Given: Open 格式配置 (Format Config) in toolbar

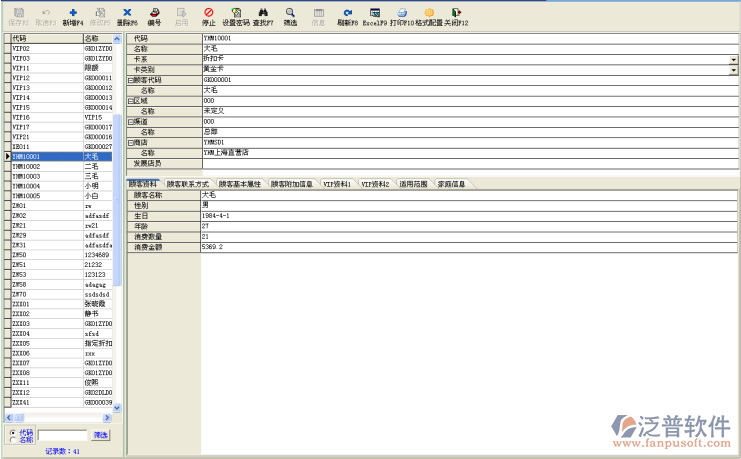Looking at the screenshot, I should click(x=429, y=13).
